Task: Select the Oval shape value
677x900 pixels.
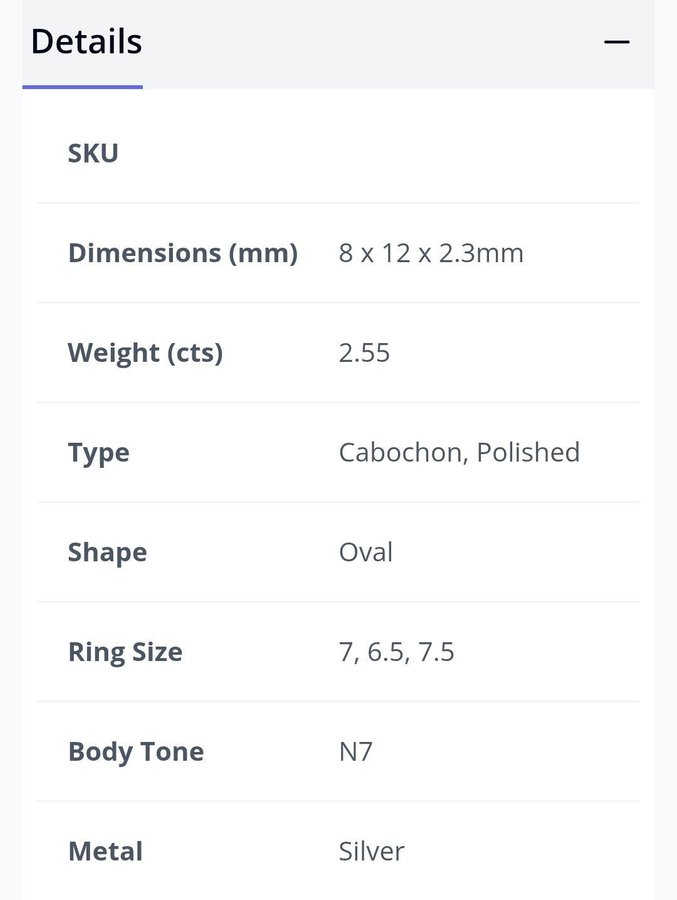Action: pos(366,553)
